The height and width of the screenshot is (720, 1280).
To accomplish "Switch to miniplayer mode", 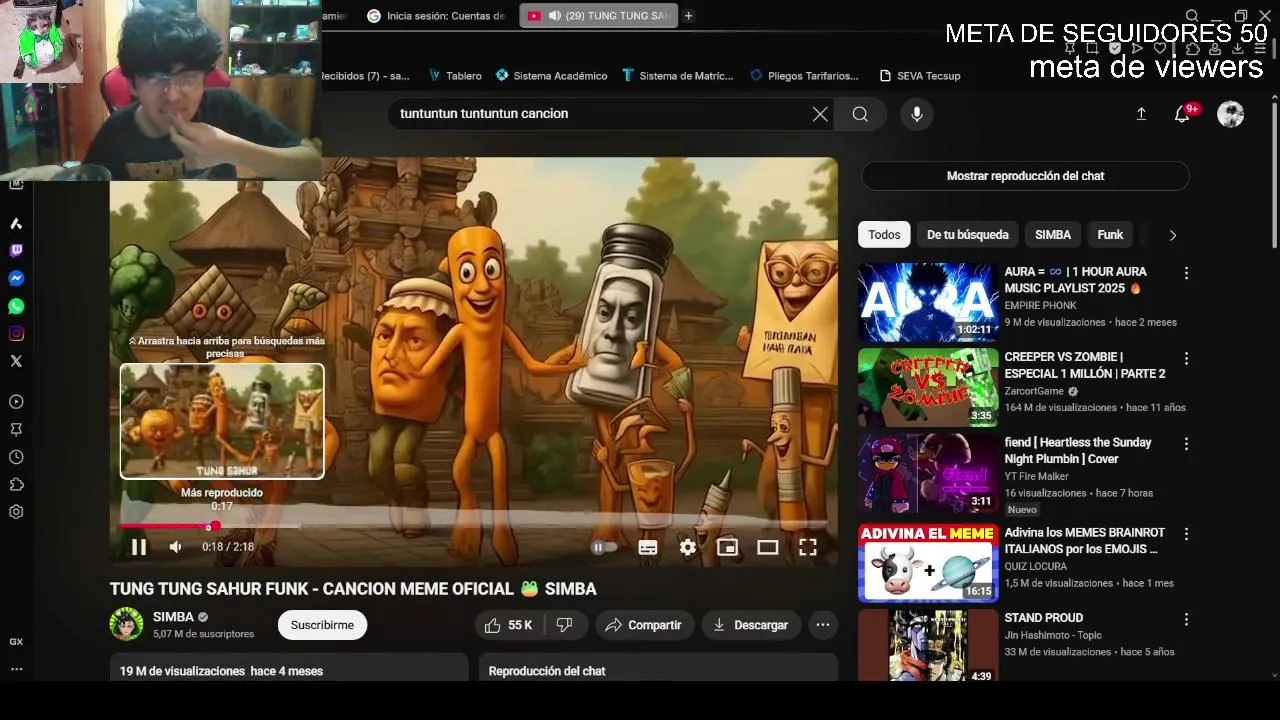I will tap(728, 547).
